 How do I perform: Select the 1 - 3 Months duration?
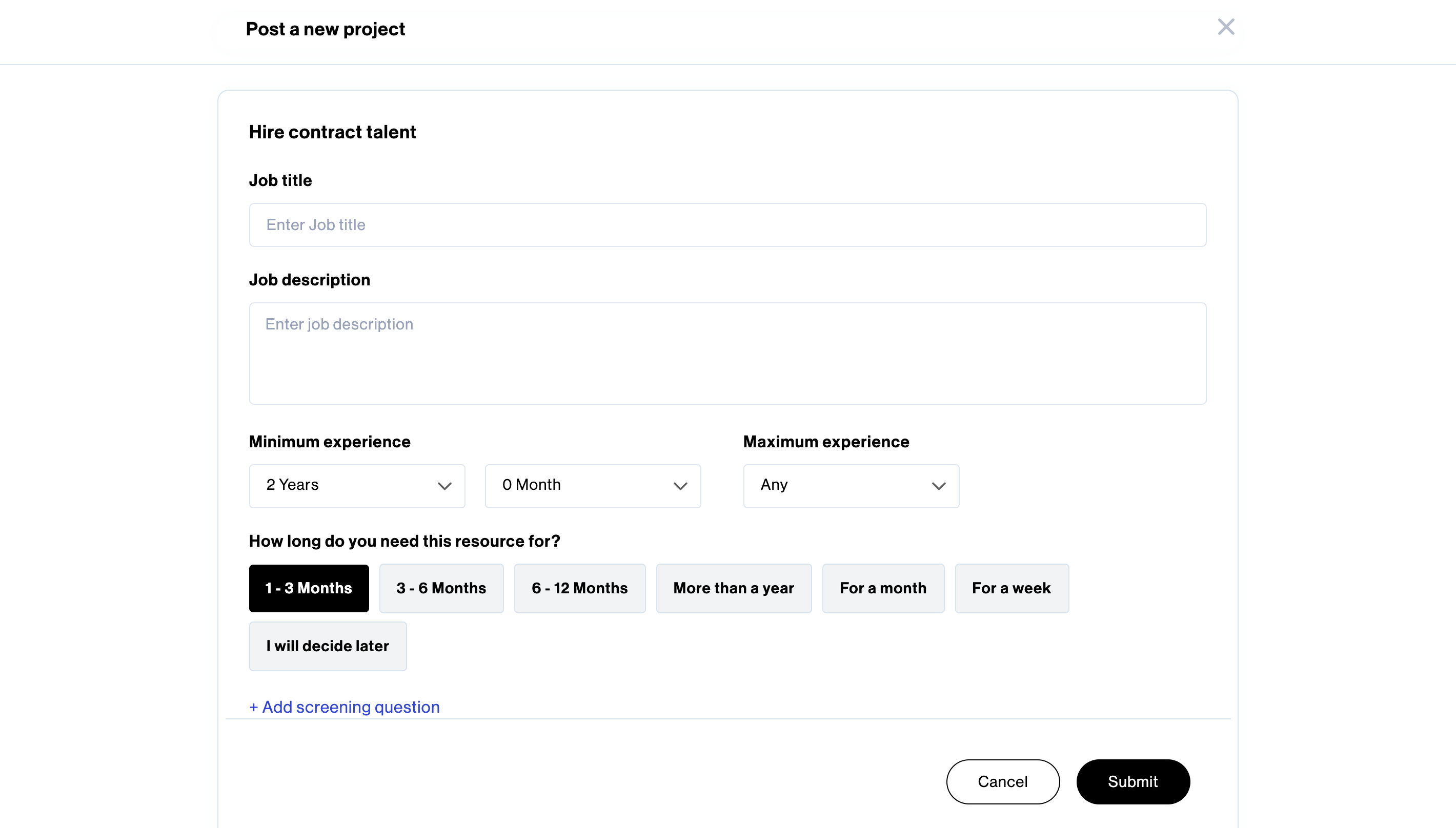[309, 588]
